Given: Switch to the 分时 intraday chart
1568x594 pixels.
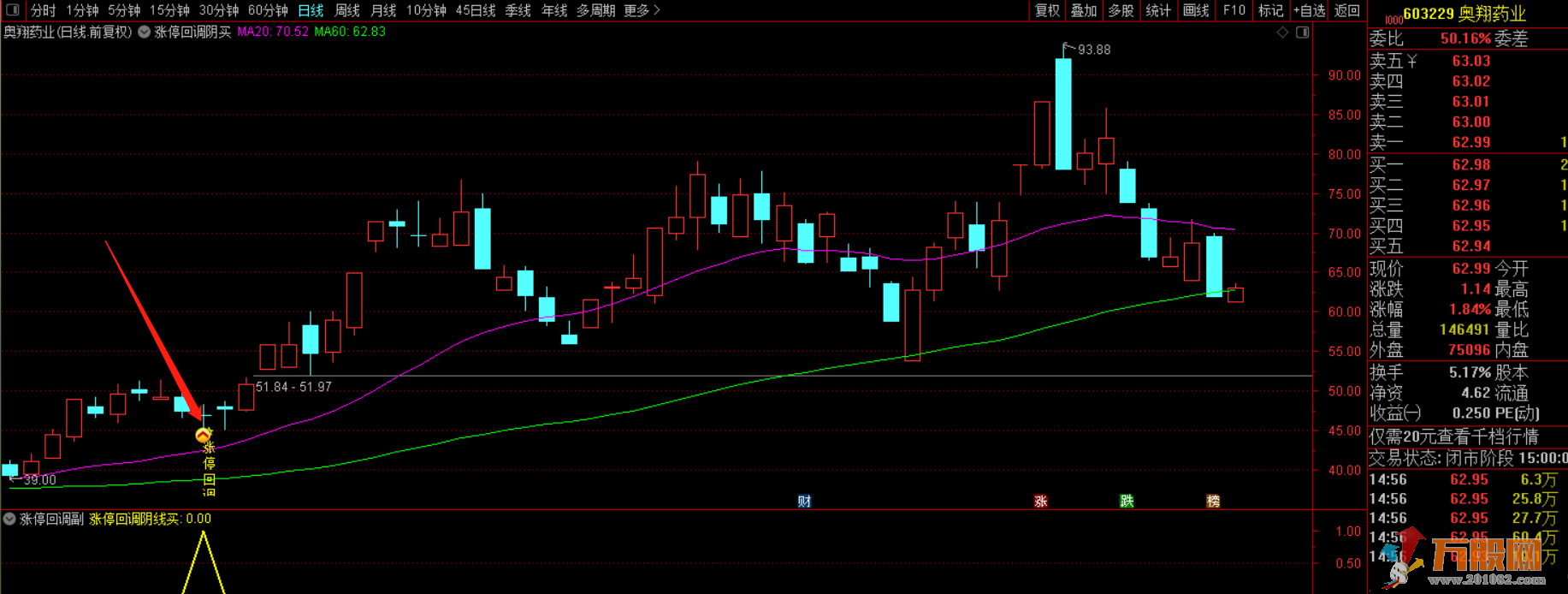Looking at the screenshot, I should pos(43,10).
